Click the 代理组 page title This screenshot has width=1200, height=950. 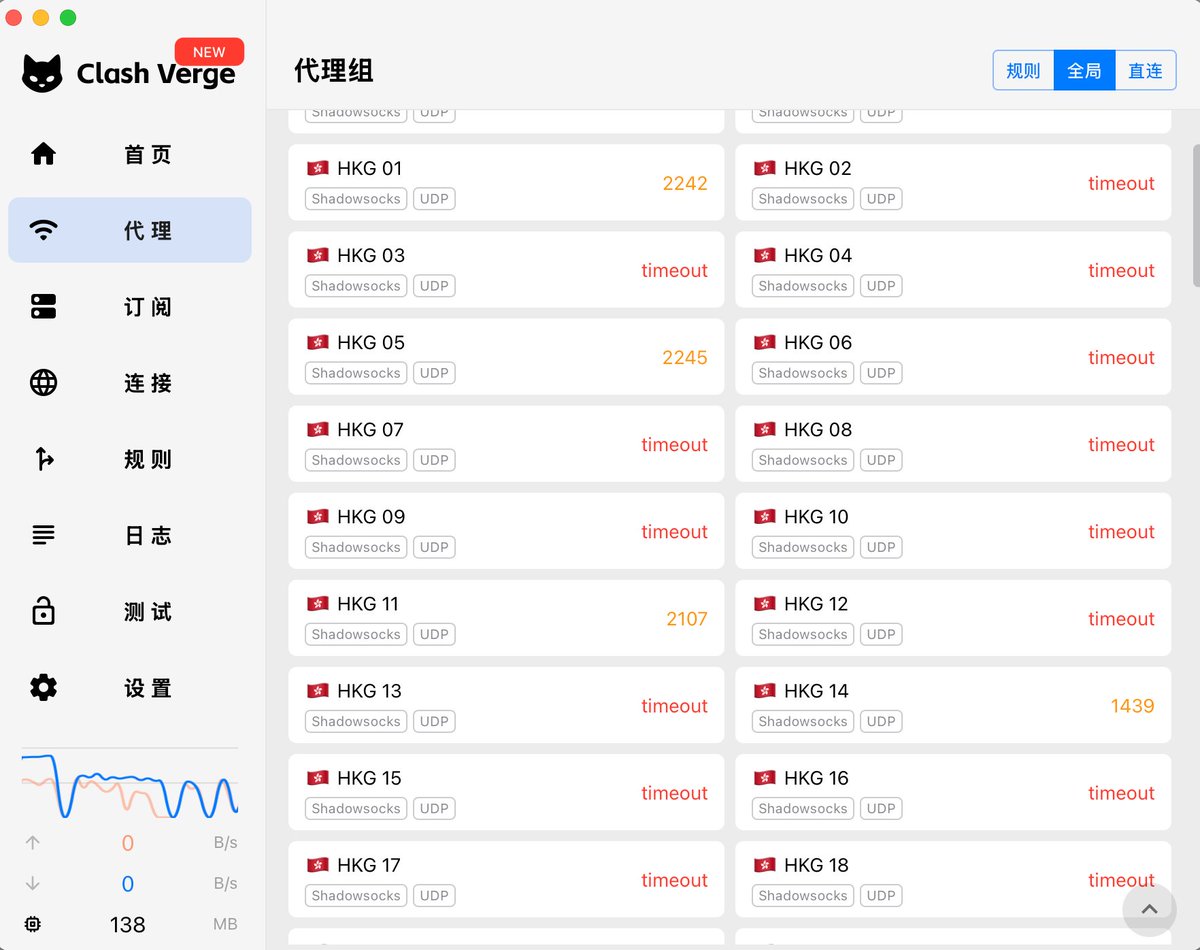[x=334, y=71]
